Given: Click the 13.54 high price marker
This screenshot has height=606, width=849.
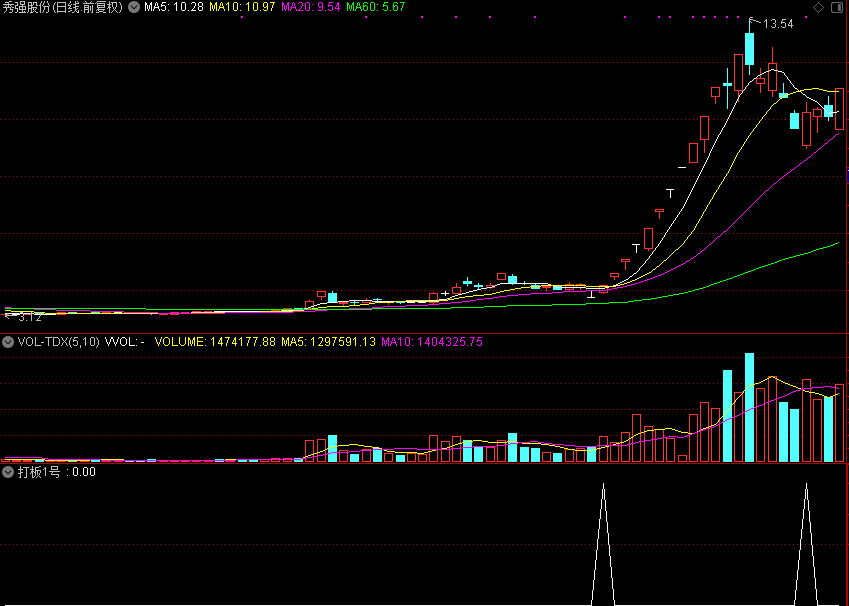Looking at the screenshot, I should point(778,24).
